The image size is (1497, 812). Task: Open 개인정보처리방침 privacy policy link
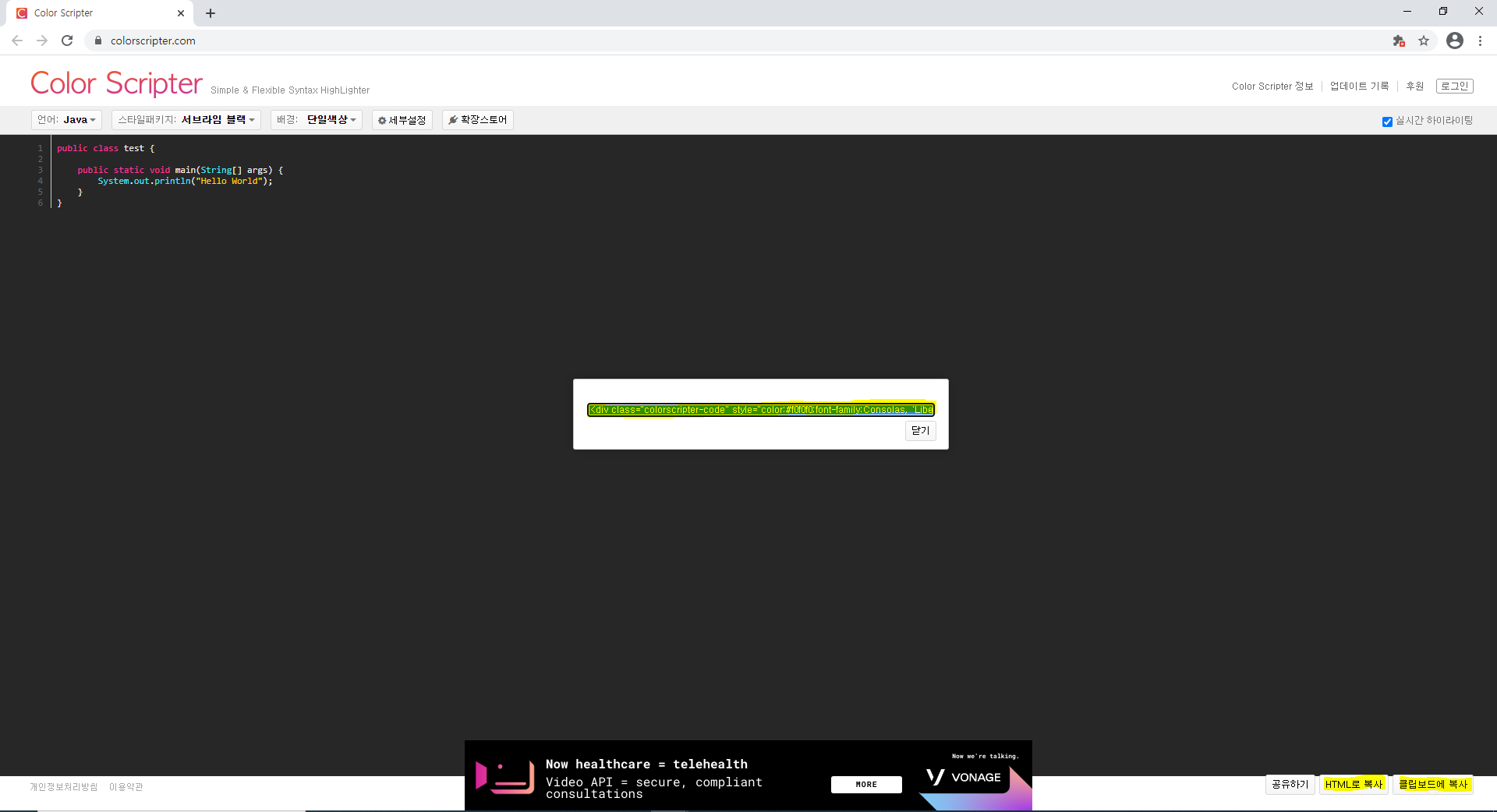(64, 787)
